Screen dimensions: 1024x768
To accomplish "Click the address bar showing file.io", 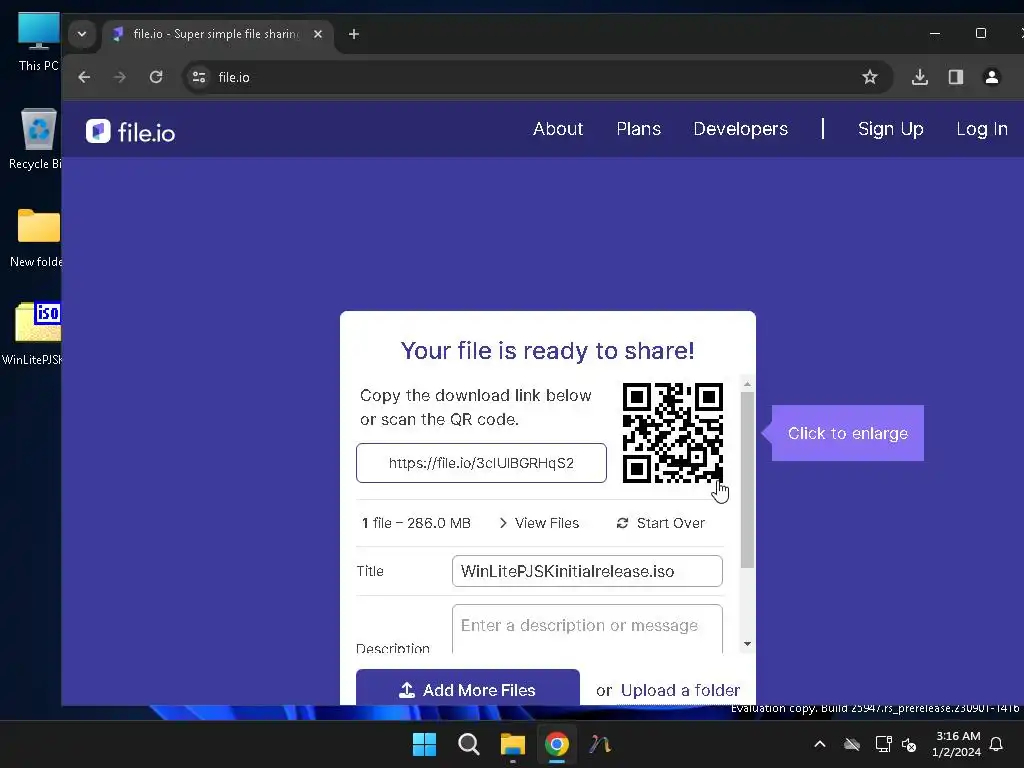I will point(536,77).
